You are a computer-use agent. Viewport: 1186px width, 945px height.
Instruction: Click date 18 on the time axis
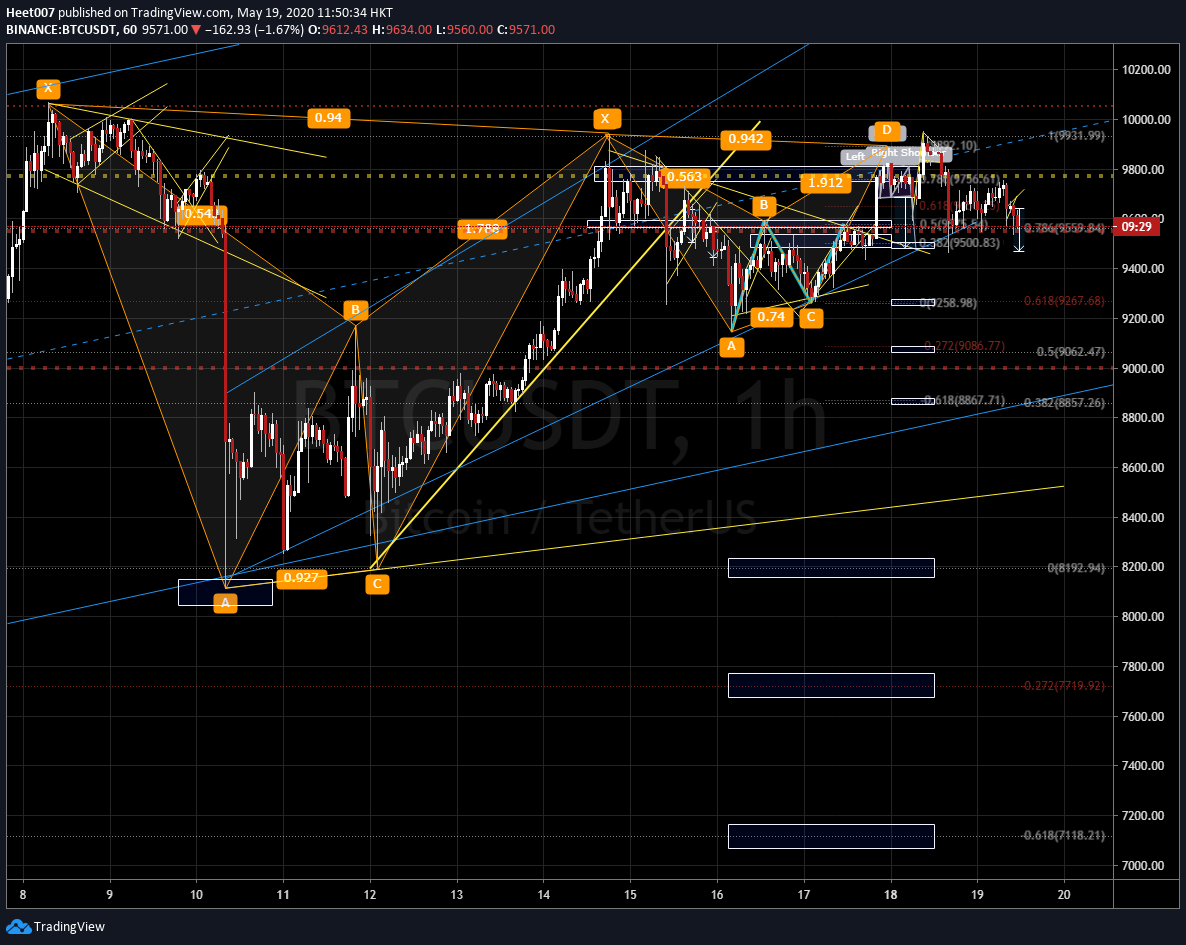click(891, 894)
